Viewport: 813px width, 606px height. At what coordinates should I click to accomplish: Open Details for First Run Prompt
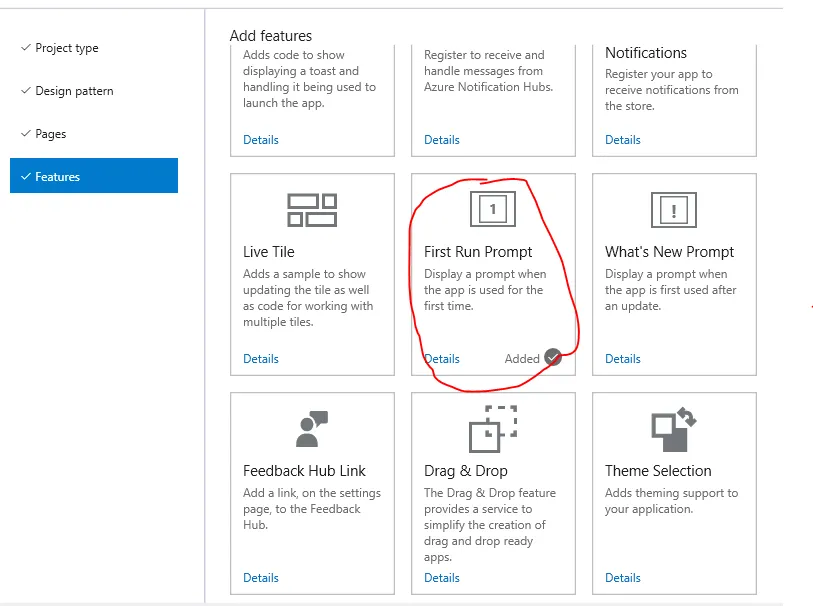click(442, 359)
